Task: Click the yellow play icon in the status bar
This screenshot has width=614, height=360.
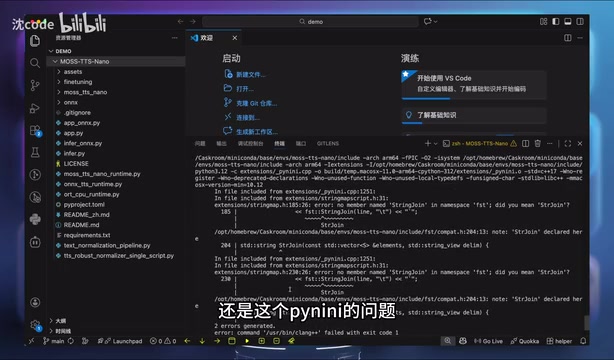Action: (247, 341)
